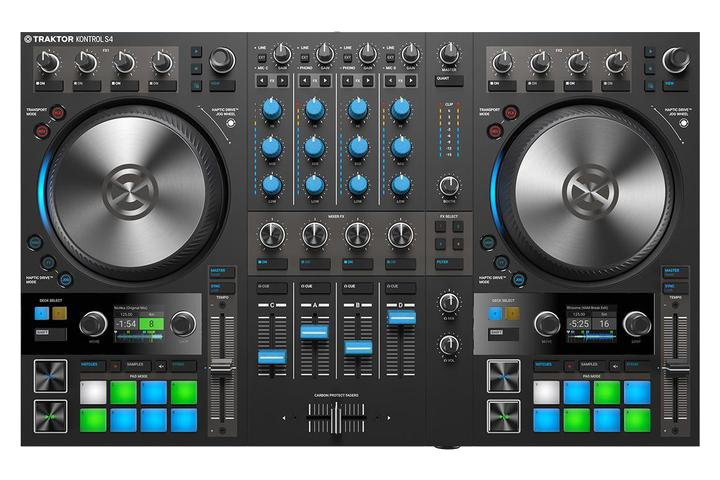720x480 pixels.
Task: Toggle MASTER button on right deck
Action: pyautogui.click(x=676, y=272)
